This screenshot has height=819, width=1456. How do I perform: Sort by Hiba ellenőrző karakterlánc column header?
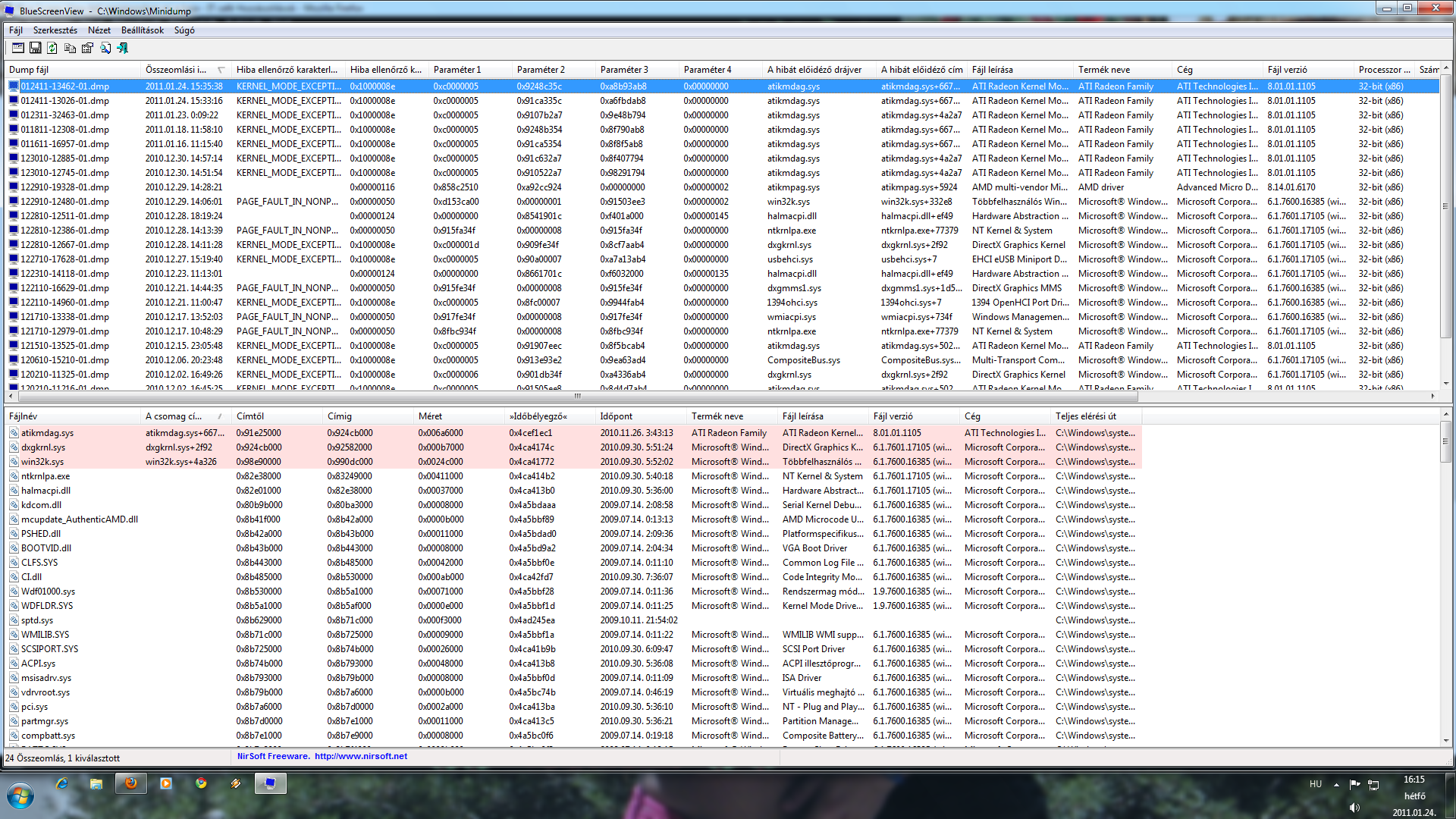click(289, 70)
